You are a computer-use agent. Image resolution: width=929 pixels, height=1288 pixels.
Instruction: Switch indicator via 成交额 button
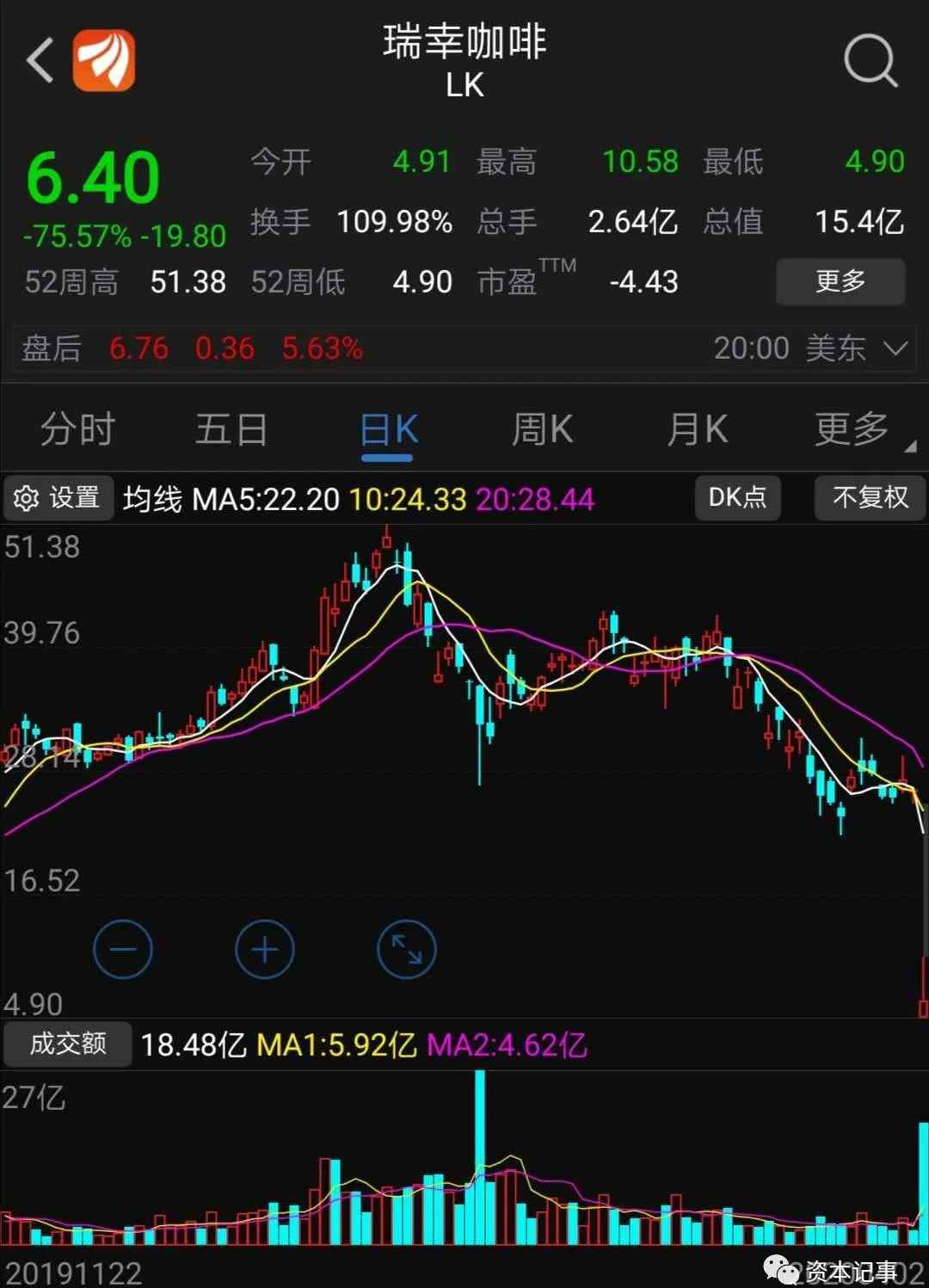67,1044
